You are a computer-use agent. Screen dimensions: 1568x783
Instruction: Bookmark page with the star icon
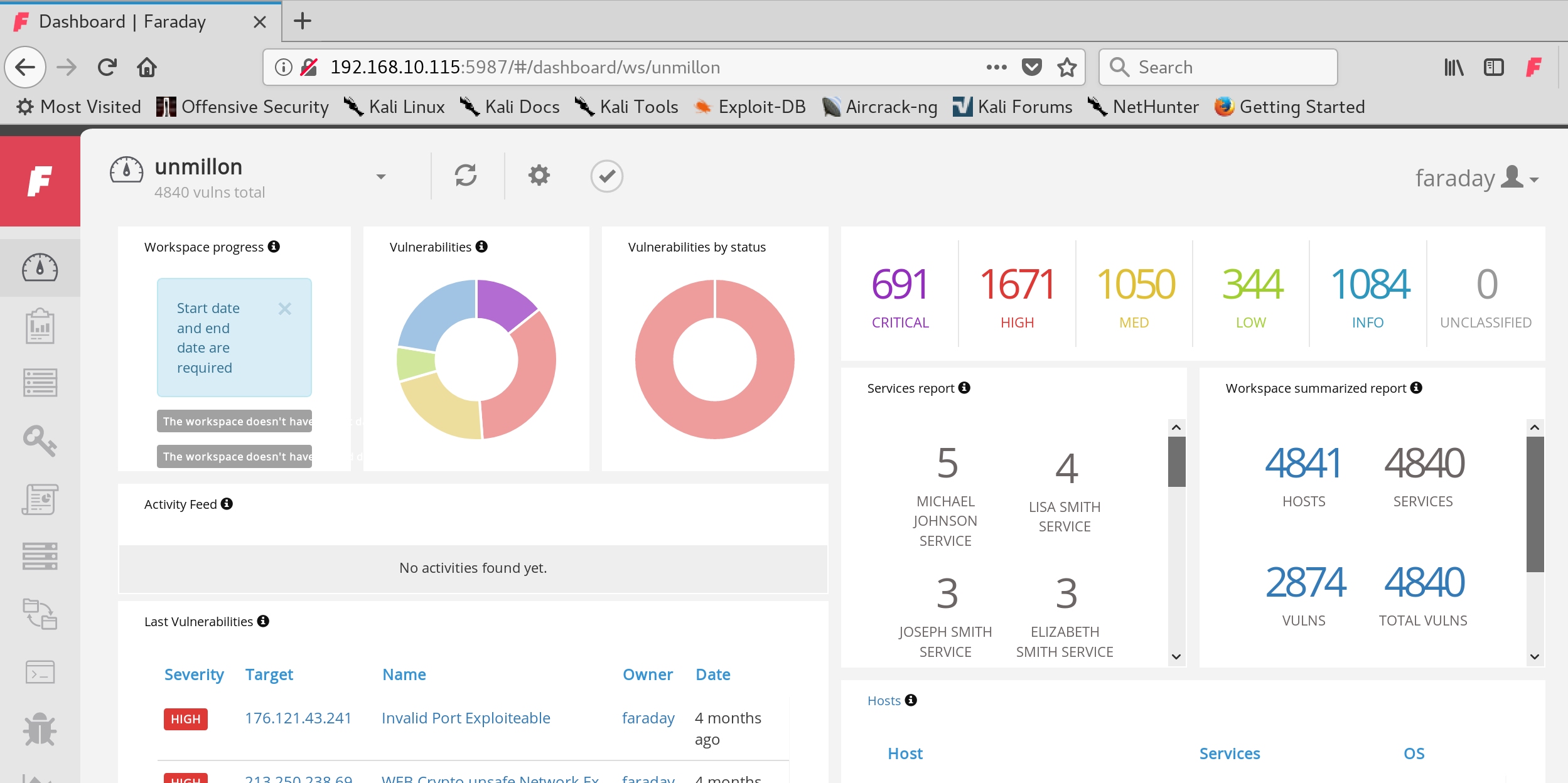click(1066, 67)
